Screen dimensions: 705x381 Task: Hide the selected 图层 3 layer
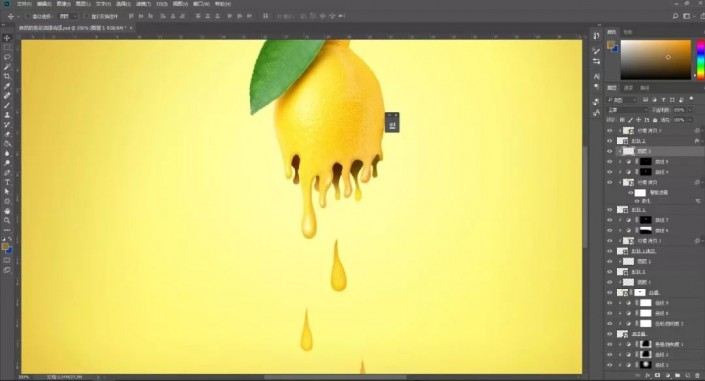[x=610, y=151]
